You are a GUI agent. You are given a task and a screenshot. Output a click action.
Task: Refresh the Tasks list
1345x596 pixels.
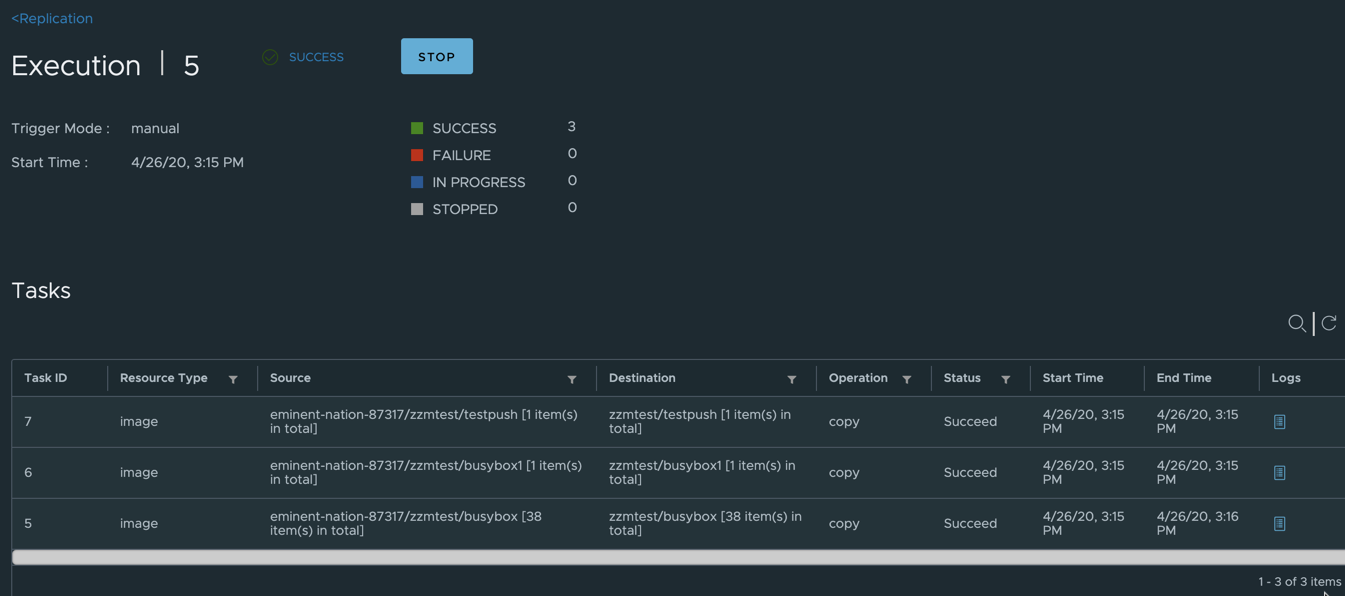click(1327, 323)
